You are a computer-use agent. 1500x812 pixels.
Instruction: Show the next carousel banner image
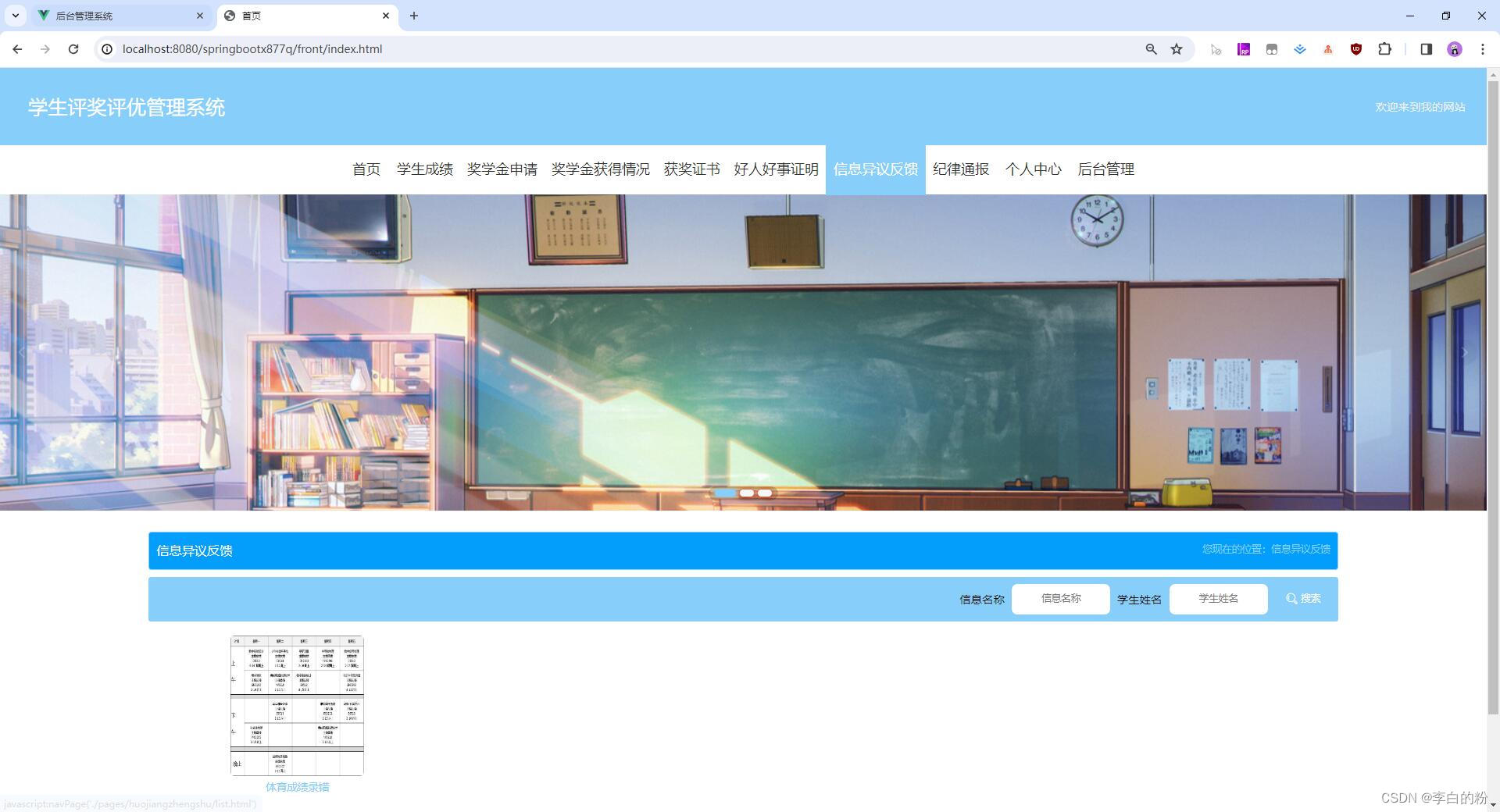point(1465,353)
